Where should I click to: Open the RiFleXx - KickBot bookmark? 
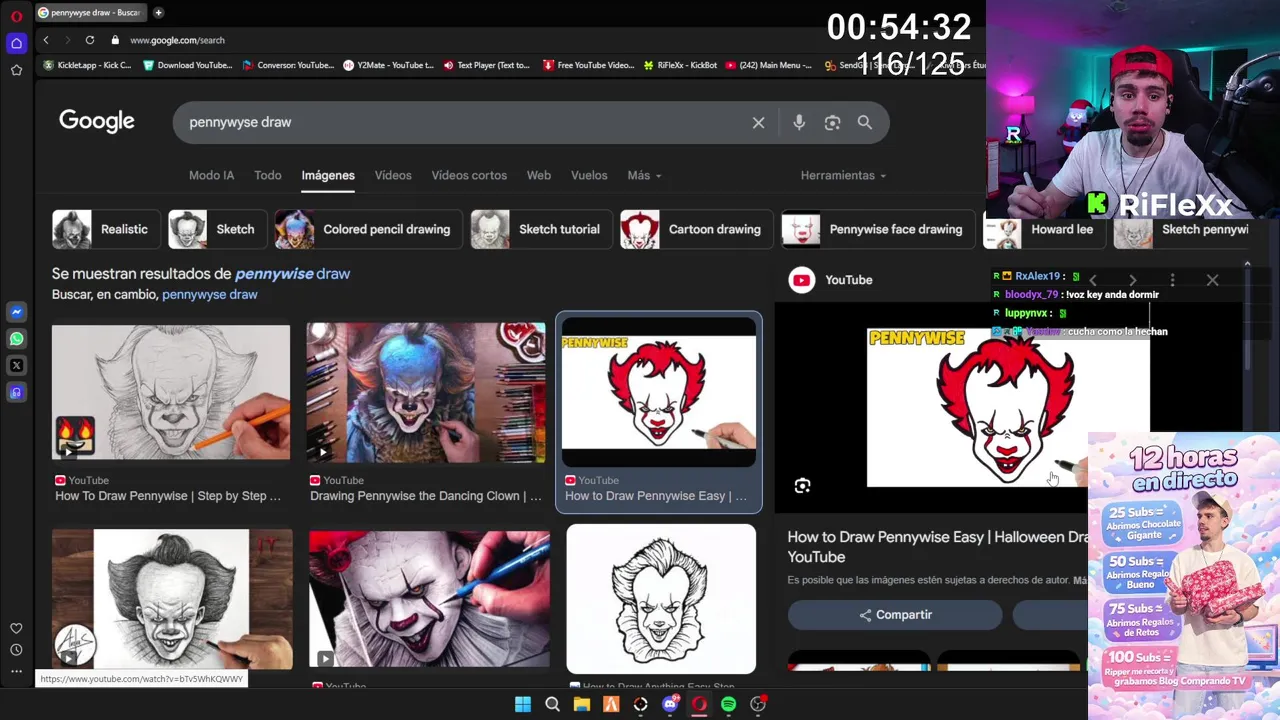pyautogui.click(x=680, y=65)
